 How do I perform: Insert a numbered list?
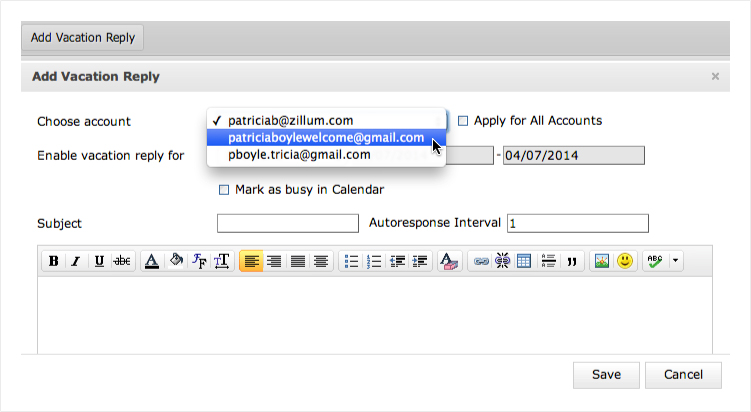point(374,261)
